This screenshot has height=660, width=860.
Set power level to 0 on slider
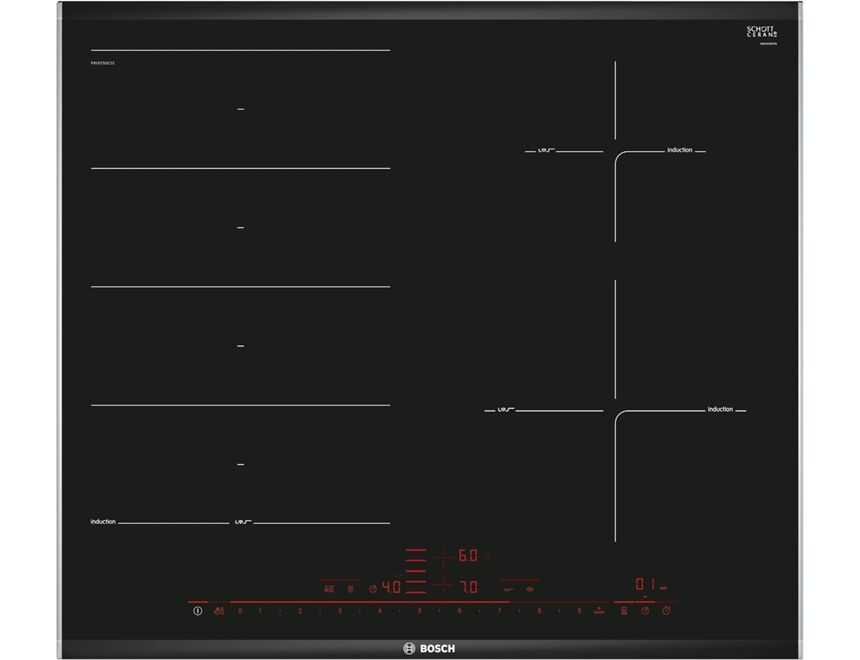click(x=240, y=610)
